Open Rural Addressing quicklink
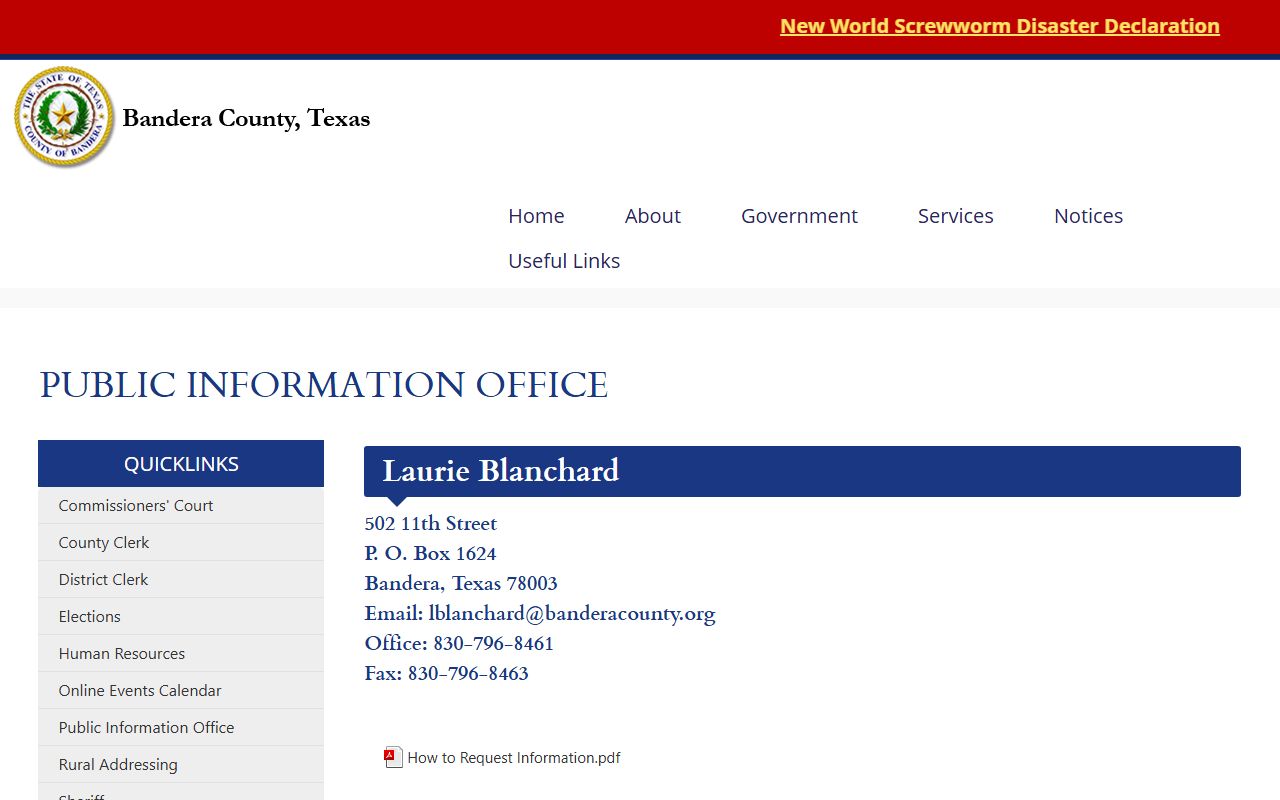Screen dimensions: 1280x800 click(181, 764)
